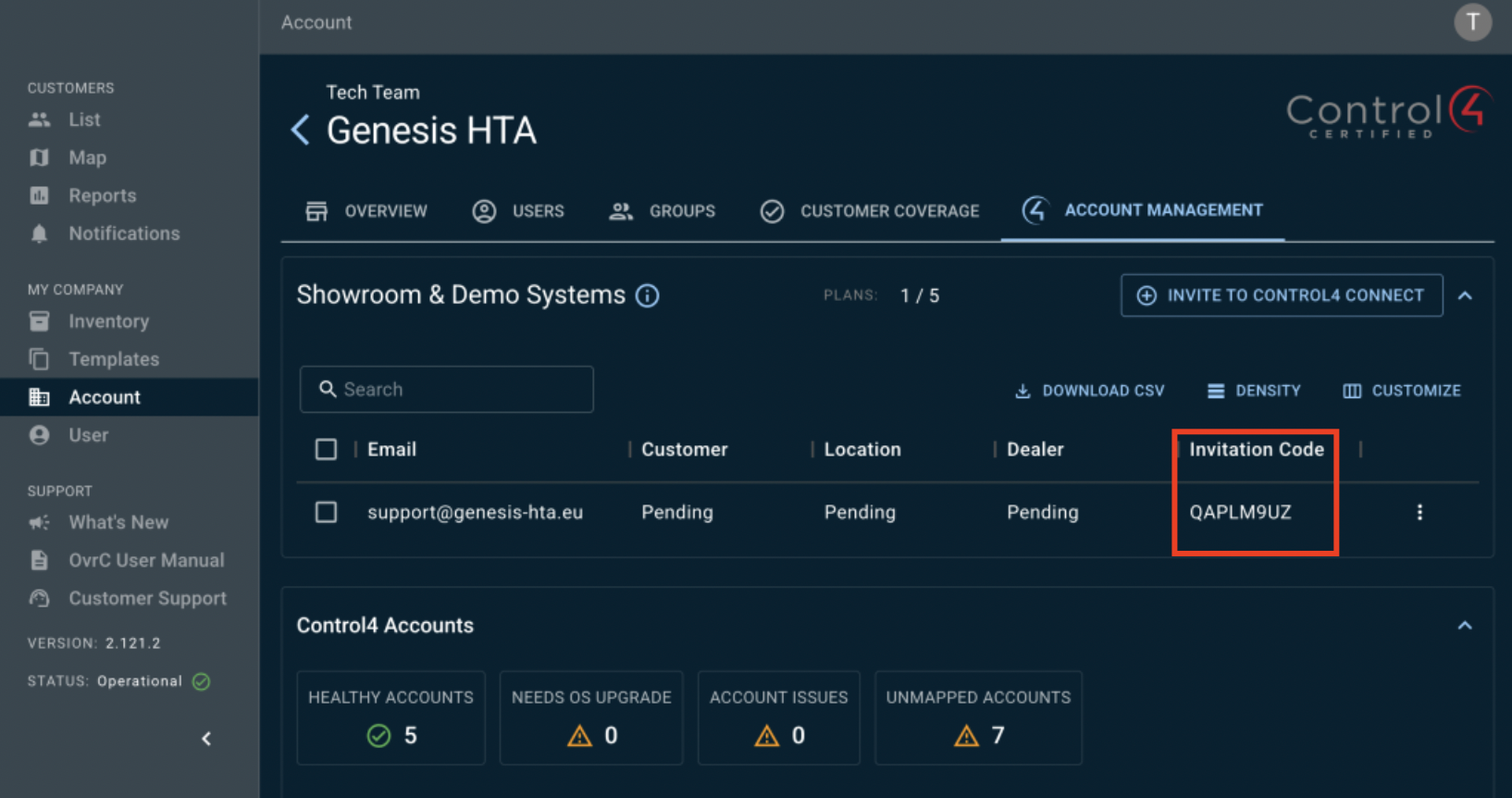Click the support@genesis-hta.eu email cell

tap(475, 512)
